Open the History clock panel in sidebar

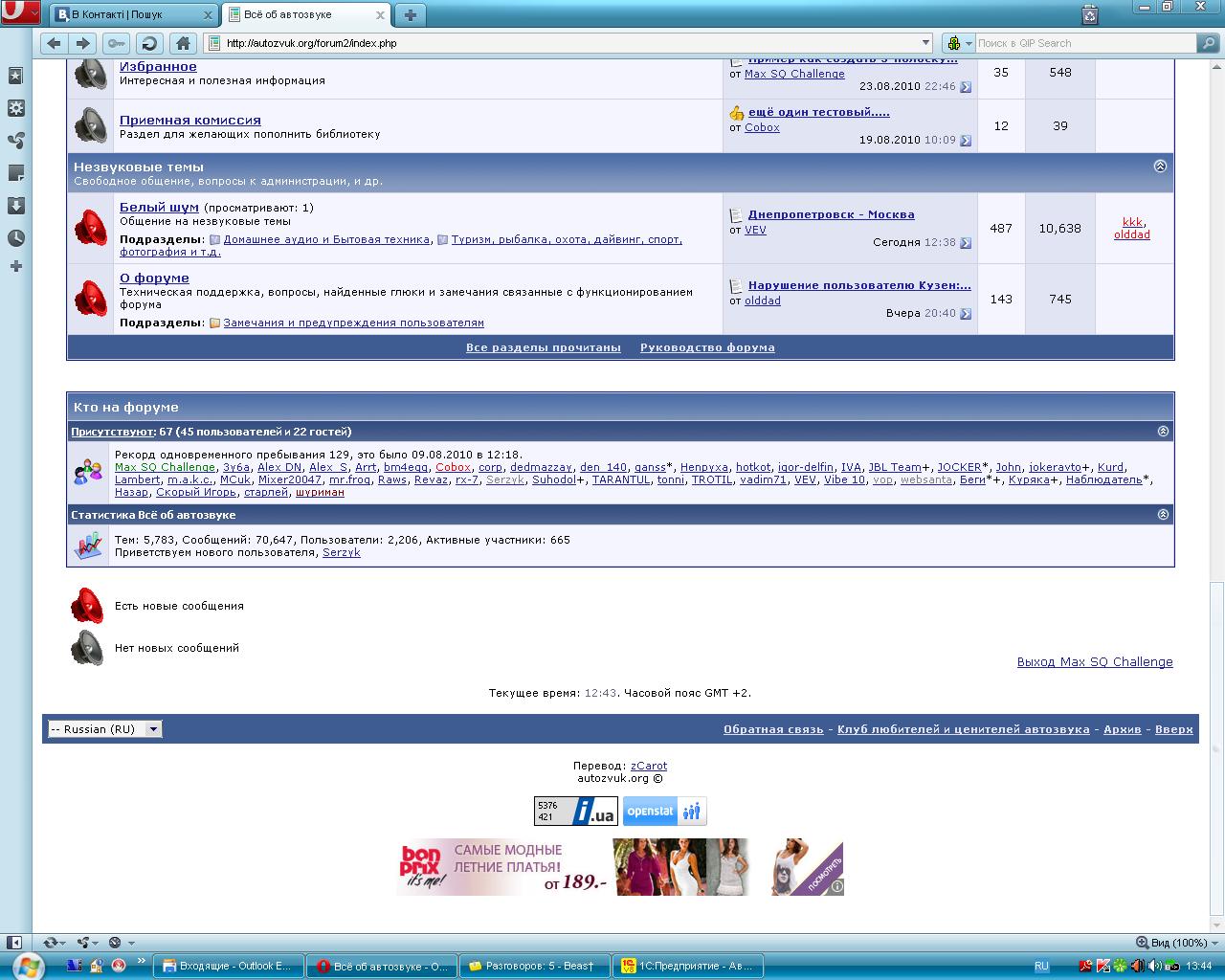(15, 238)
